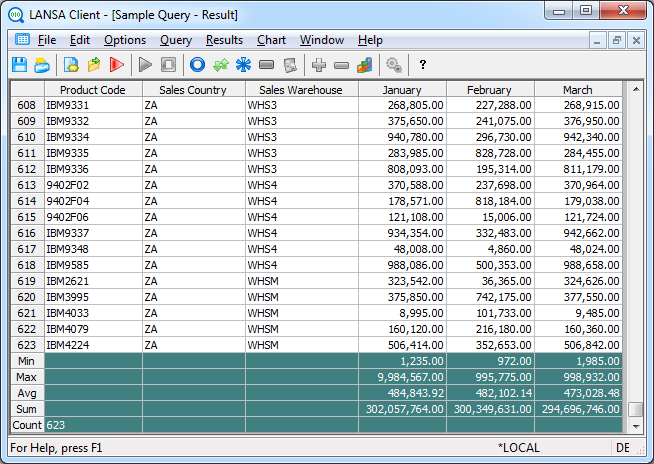
Task: Click the blue asterisk toolbar icon
Action: 243,65
